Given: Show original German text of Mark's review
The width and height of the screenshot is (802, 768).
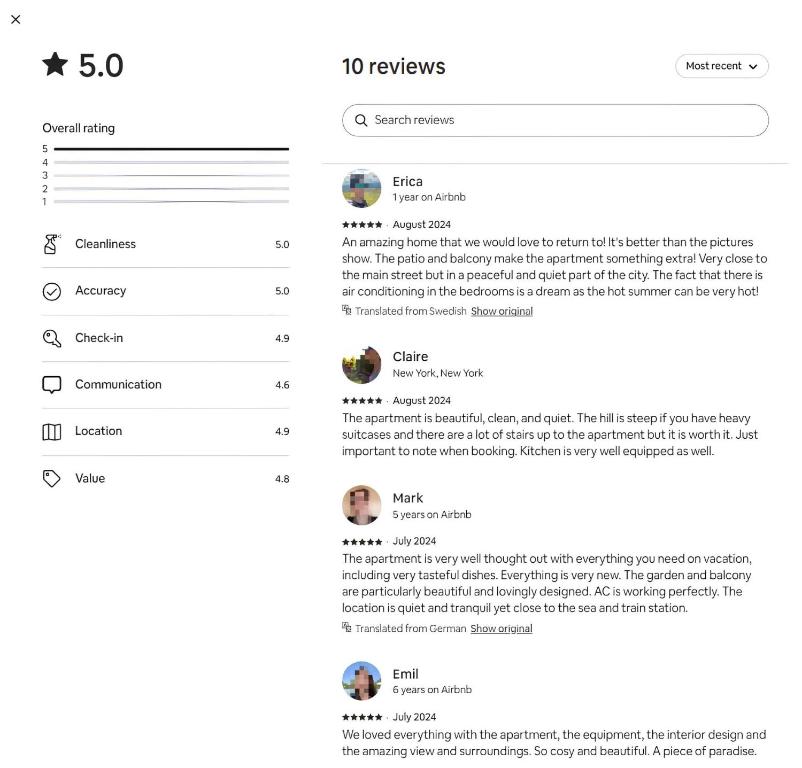Looking at the screenshot, I should click(501, 629).
